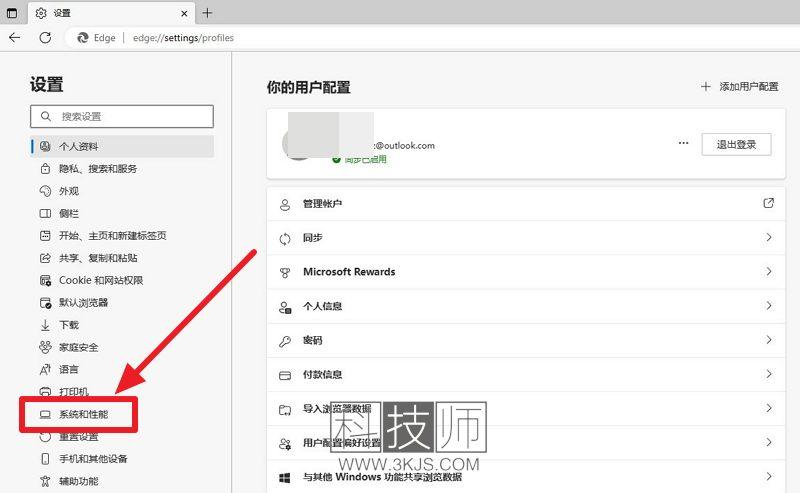The width and height of the screenshot is (800, 493).
Task: Expand the 用户配置偏好设置 row chevron
Action: 768,442
